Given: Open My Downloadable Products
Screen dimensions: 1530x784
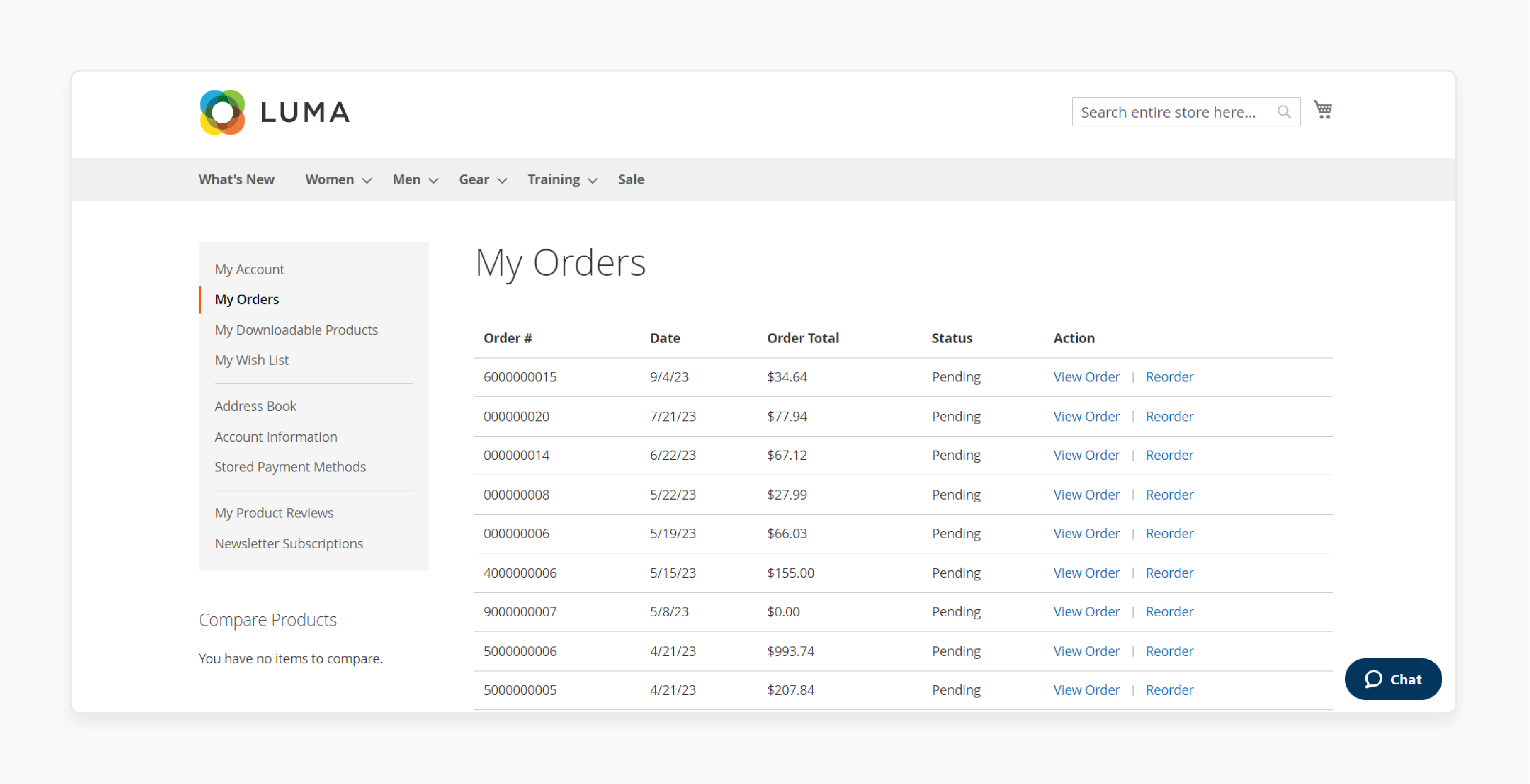Looking at the screenshot, I should coord(296,330).
